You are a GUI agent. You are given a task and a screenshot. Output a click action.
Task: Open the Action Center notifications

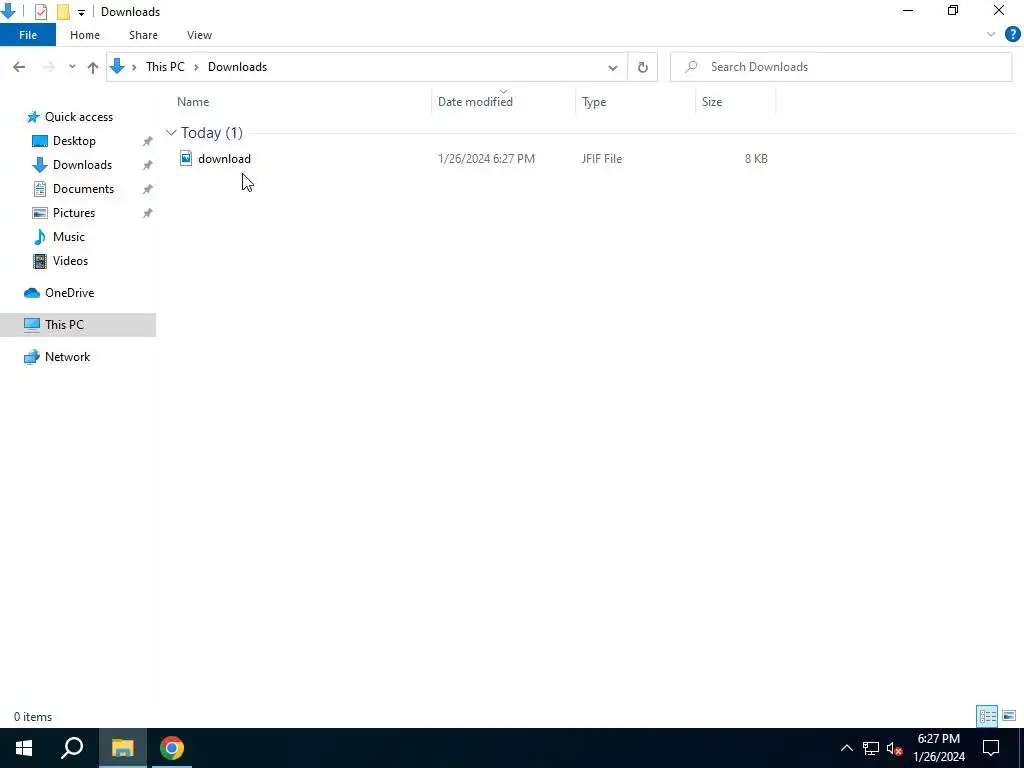click(x=991, y=748)
